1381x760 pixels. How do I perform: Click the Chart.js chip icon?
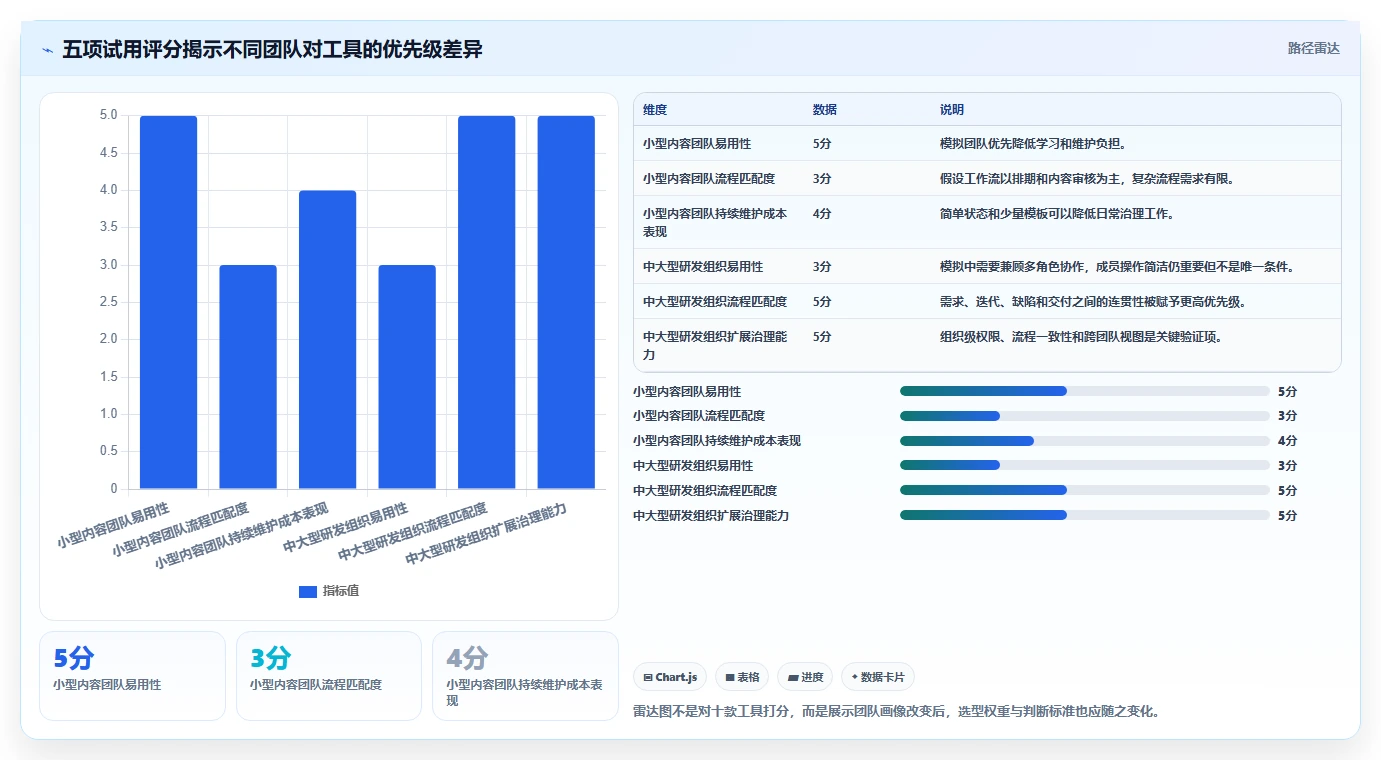point(648,677)
